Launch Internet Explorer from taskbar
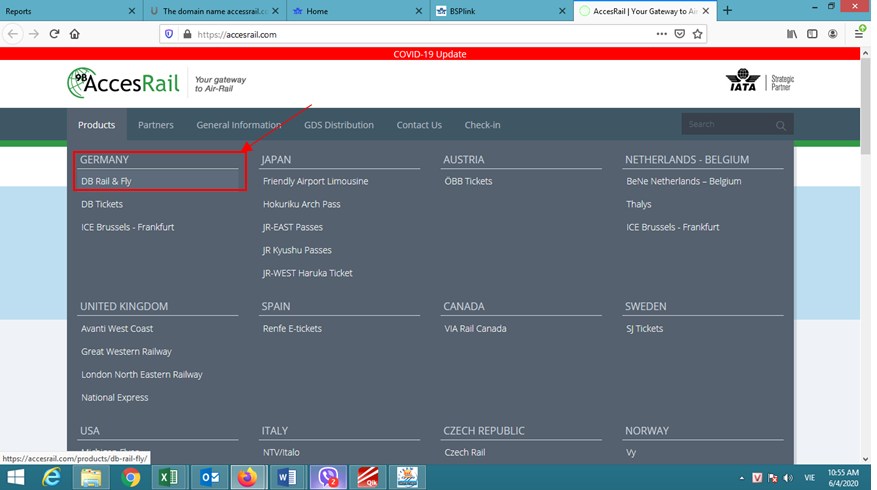Viewport: 877px width, 490px height. (x=51, y=478)
